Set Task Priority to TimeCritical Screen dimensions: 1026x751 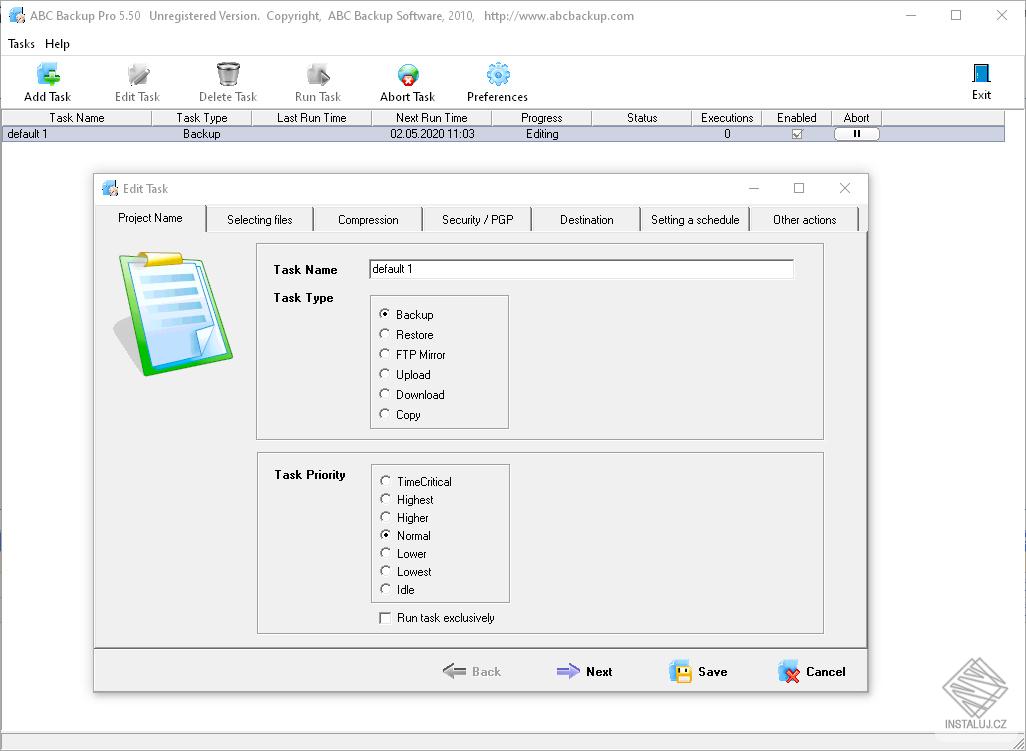[385, 481]
